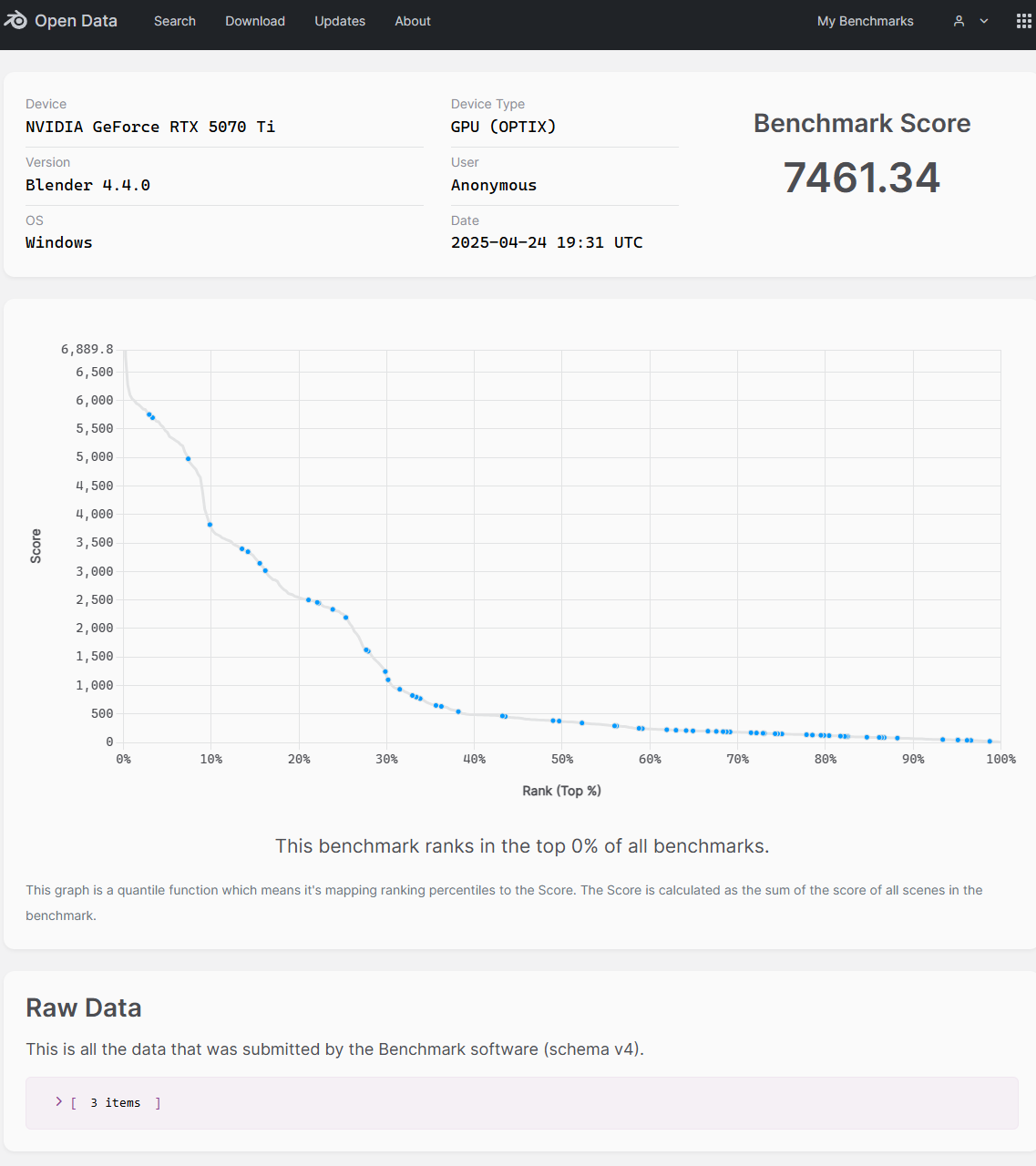
Task: Click the 100% x-axis label
Action: pyautogui.click(x=1000, y=759)
